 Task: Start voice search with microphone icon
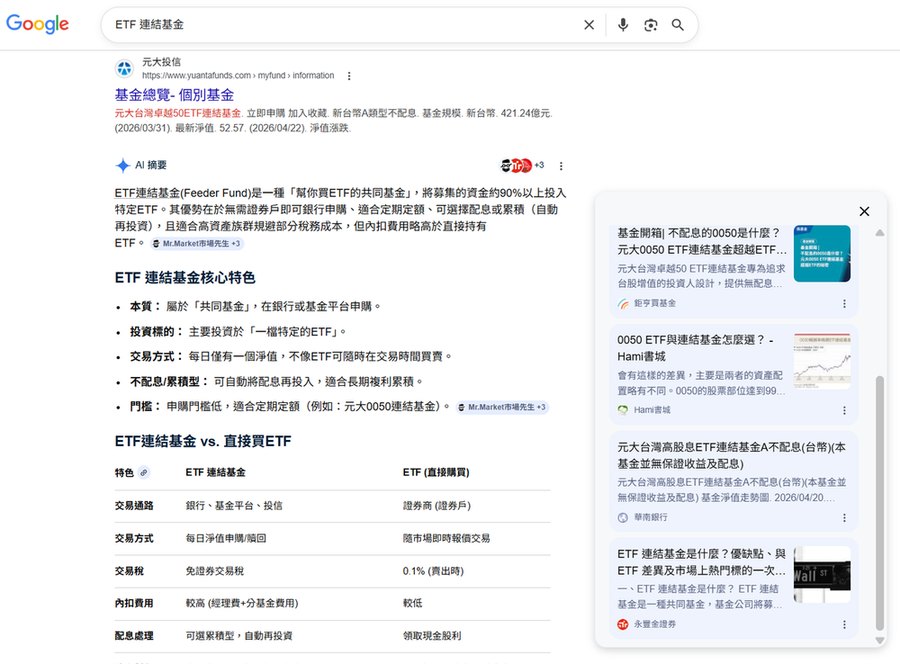tap(623, 25)
